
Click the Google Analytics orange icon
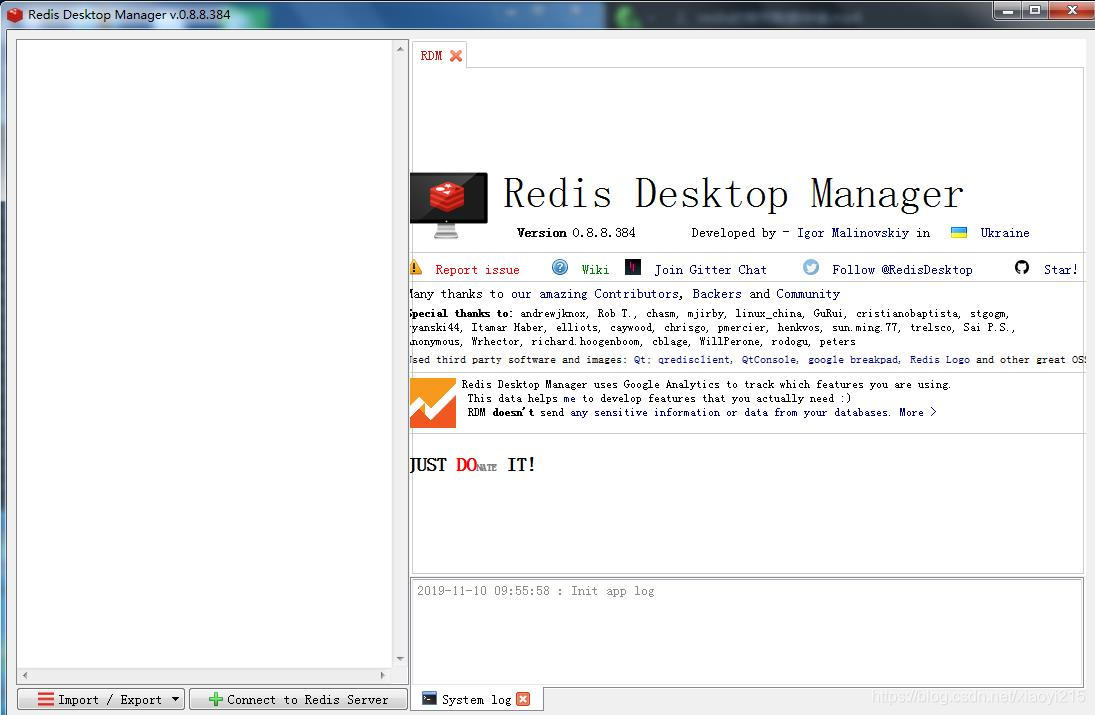(433, 403)
